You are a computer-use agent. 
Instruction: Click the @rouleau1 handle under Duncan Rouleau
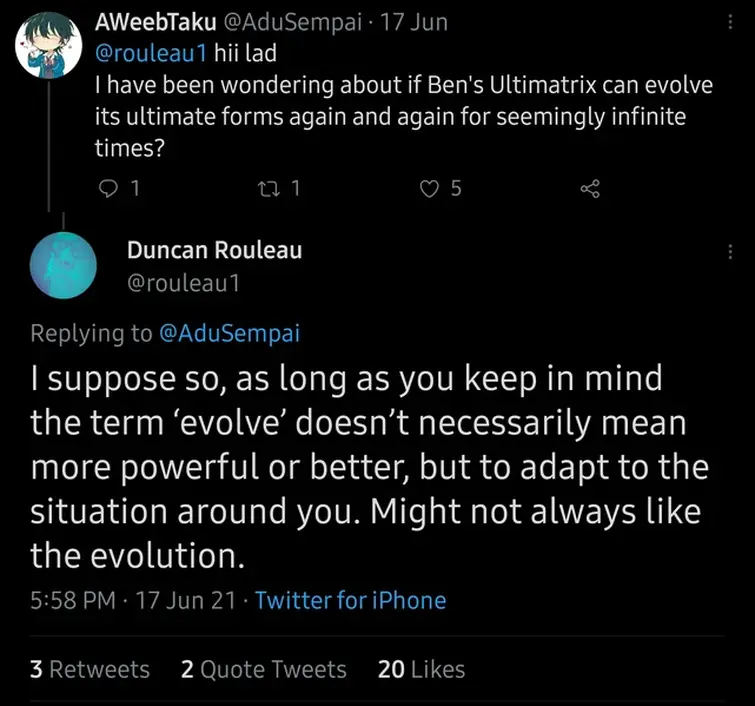coord(183,283)
